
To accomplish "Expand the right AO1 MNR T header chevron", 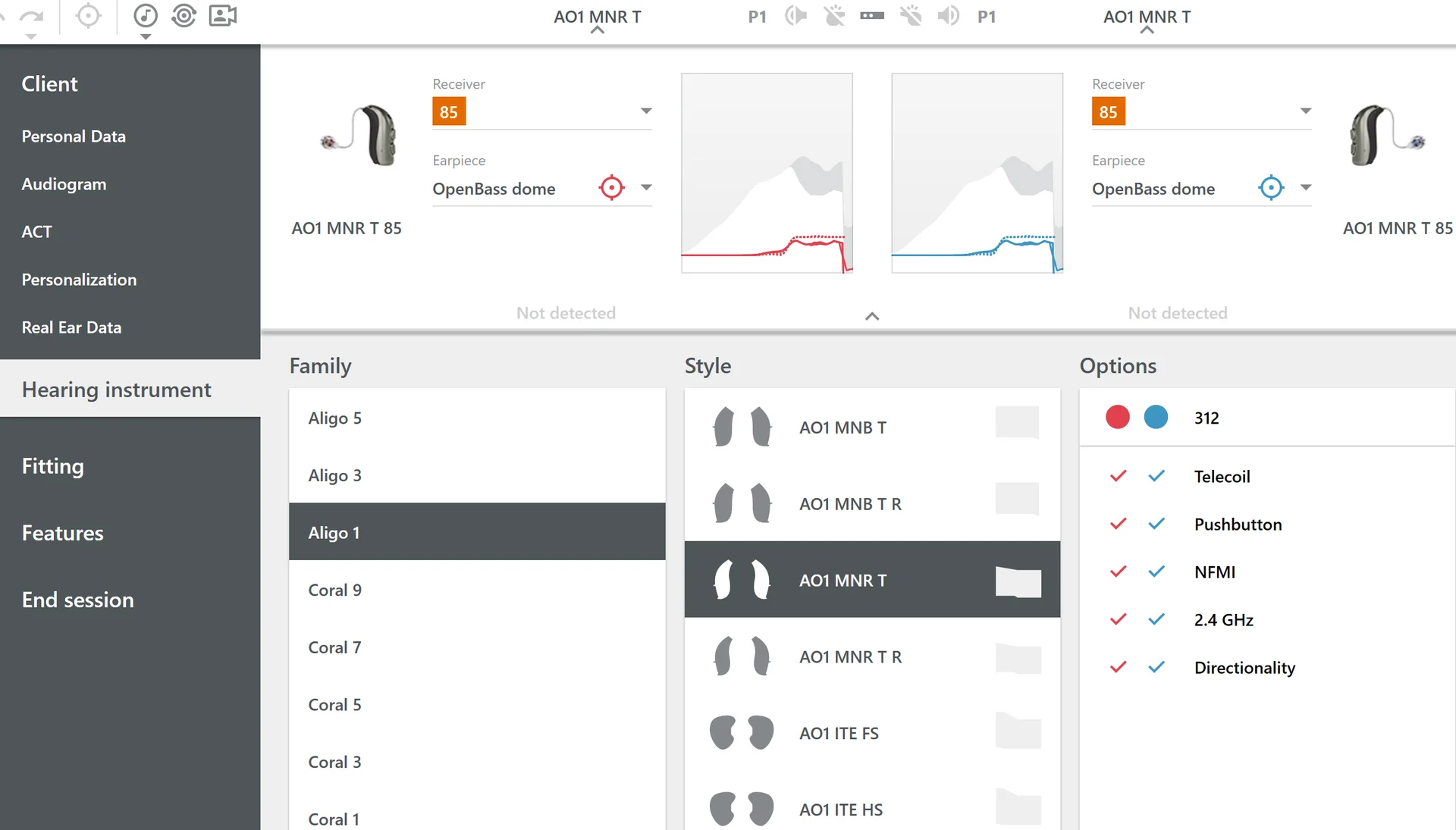I will (x=1147, y=30).
